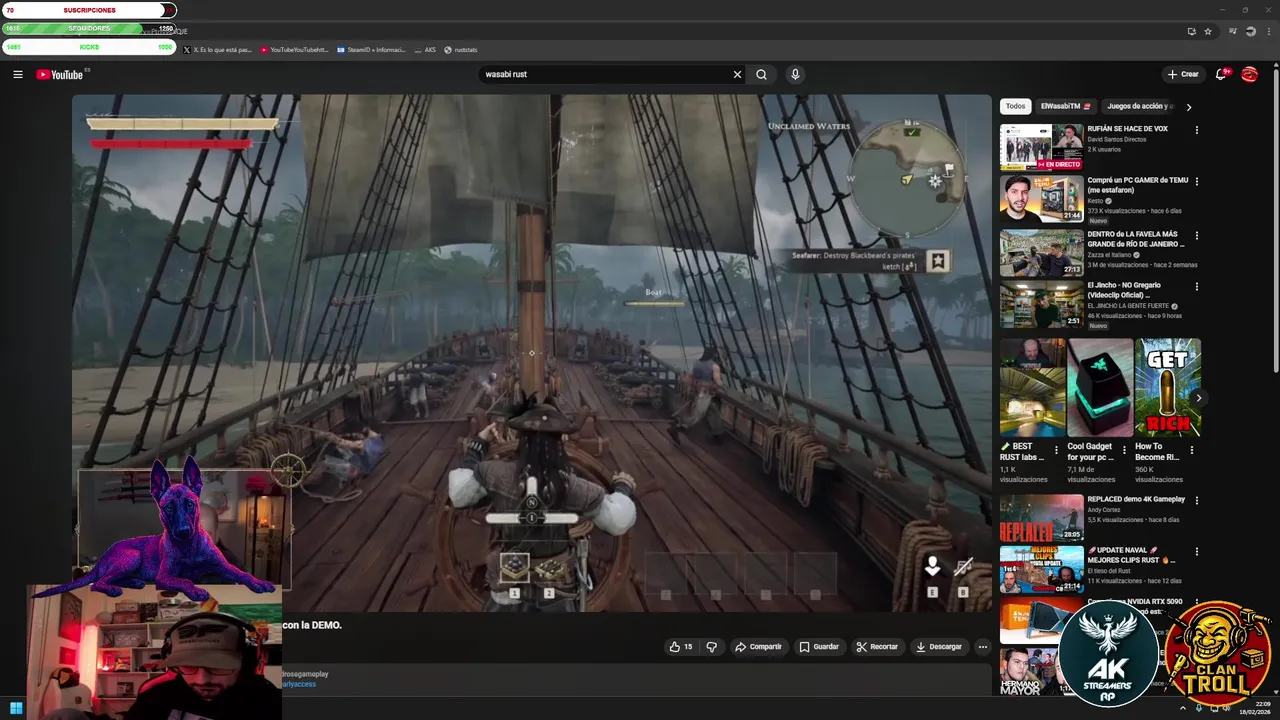The height and width of the screenshot is (720, 1280).
Task: Open options for 'DENTRO de LA FAVELA' video
Action: 1197,236
